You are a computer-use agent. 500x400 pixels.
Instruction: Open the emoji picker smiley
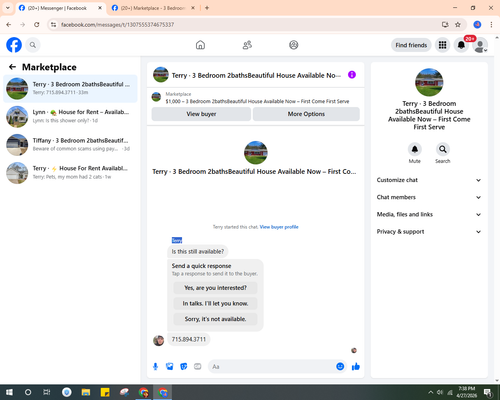(340, 366)
